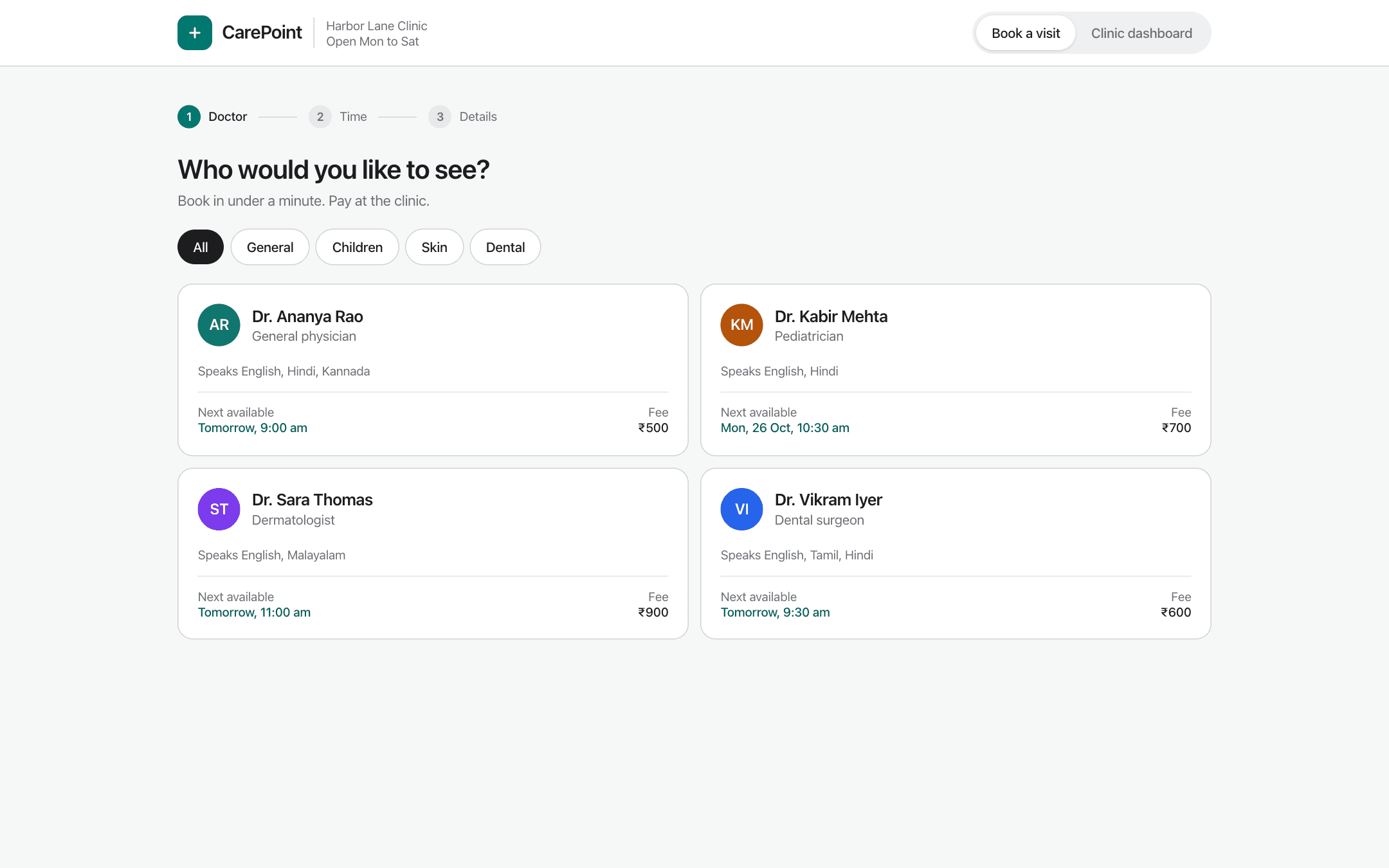Click the VI avatar for Dr. Vikram Iyer
The height and width of the screenshot is (868, 1389).
(741, 509)
